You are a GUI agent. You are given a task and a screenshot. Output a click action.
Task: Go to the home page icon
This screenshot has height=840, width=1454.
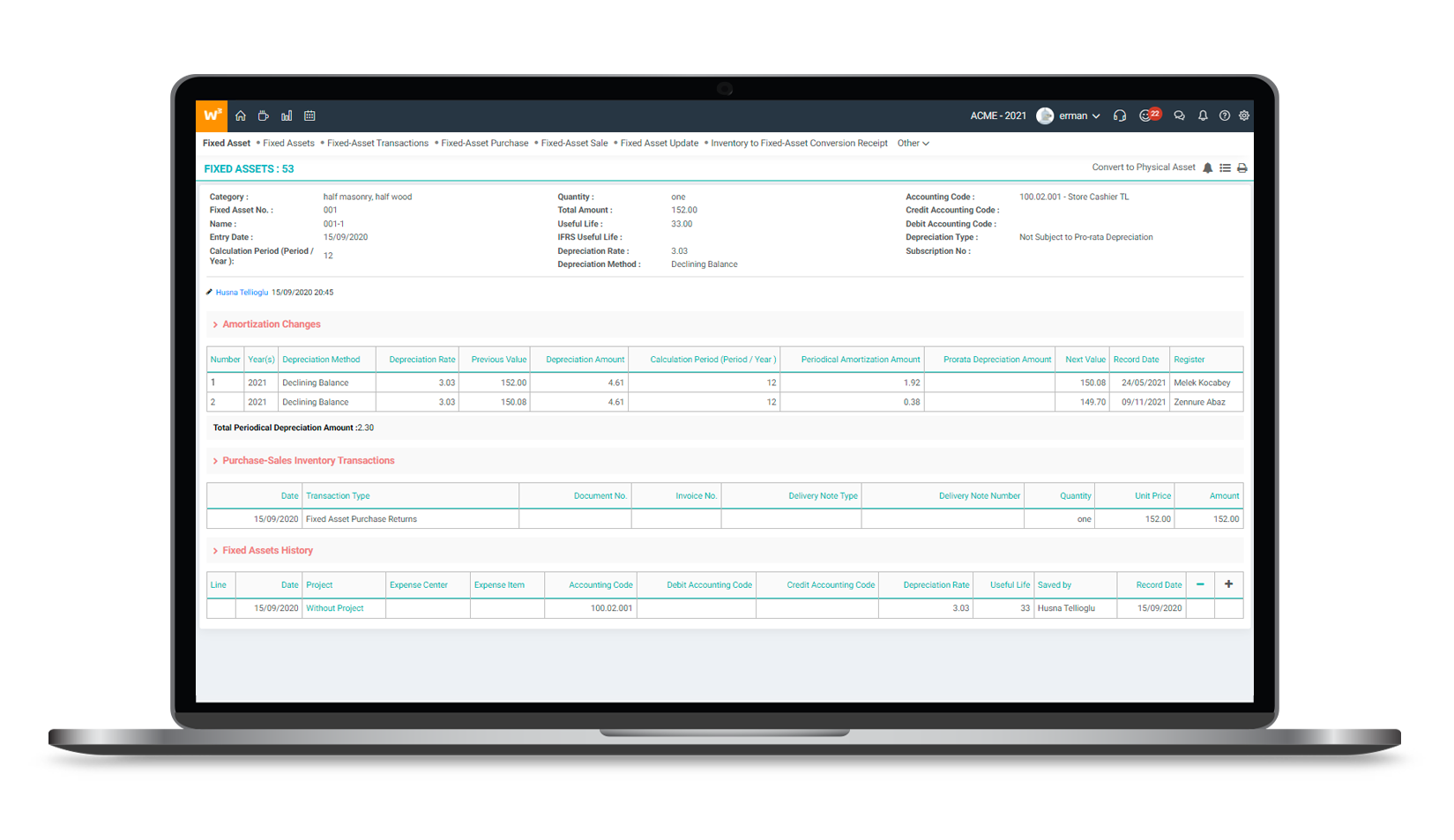click(240, 115)
